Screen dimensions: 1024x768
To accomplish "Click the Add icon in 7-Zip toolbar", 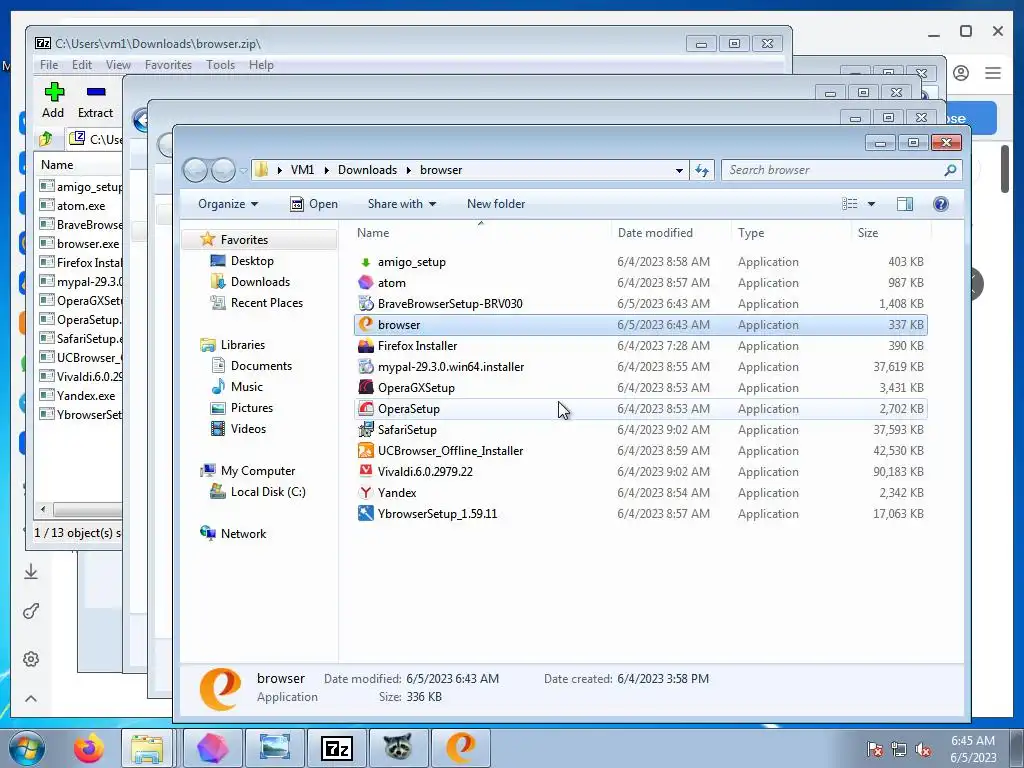I will (x=54, y=92).
